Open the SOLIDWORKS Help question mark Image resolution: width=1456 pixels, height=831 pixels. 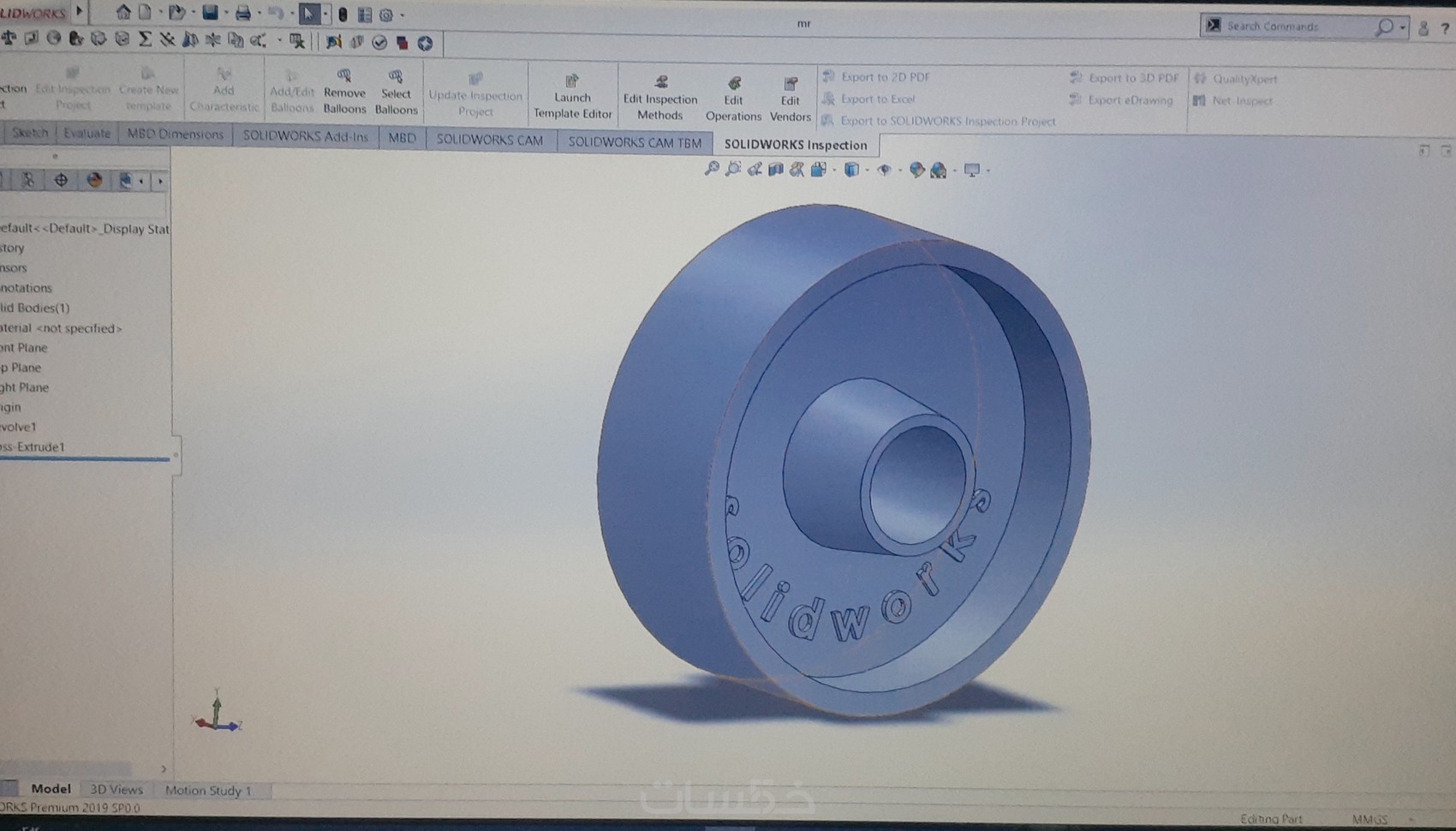[1445, 28]
